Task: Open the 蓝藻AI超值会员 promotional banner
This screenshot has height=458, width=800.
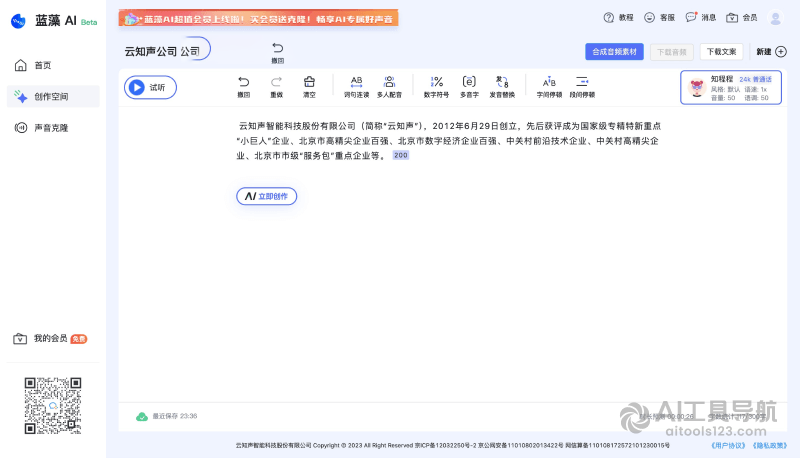Action: point(258,18)
